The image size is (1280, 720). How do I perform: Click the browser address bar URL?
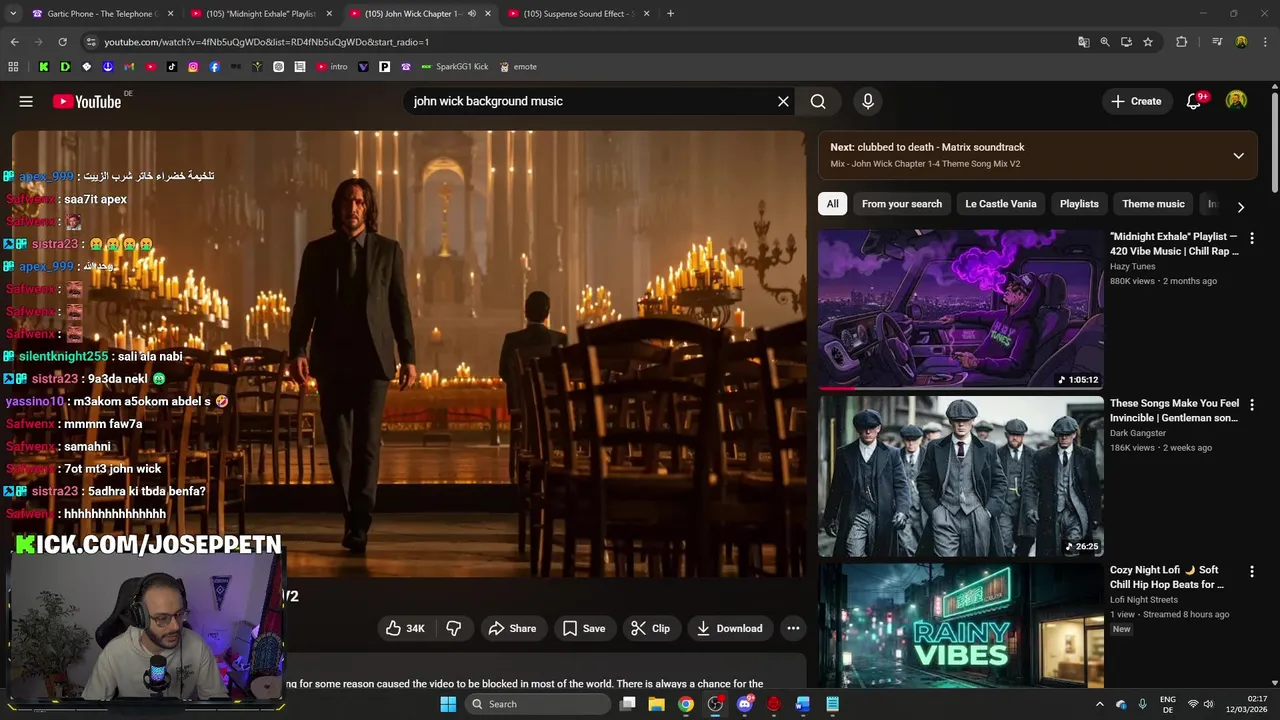(x=267, y=42)
